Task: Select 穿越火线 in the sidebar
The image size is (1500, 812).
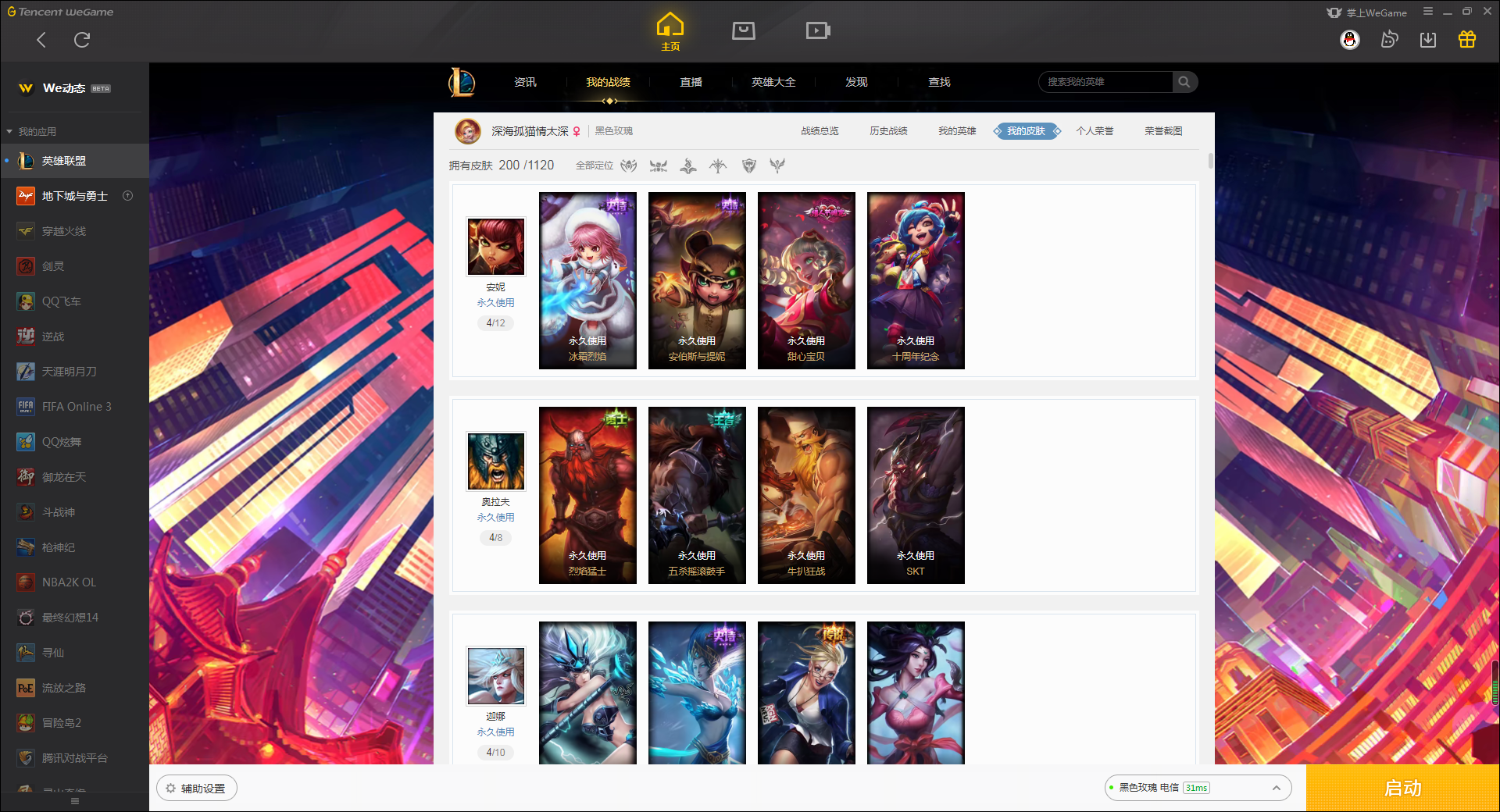Action: (x=74, y=231)
